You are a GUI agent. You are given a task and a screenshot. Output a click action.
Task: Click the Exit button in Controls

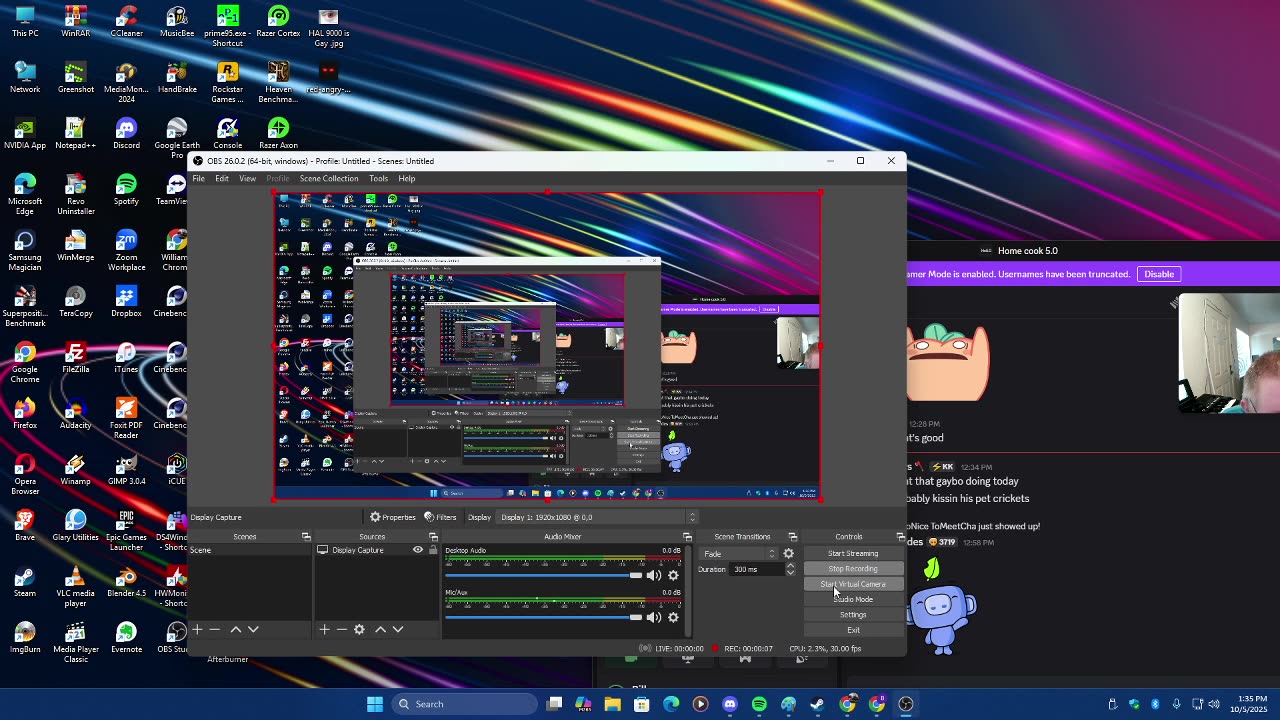(853, 630)
